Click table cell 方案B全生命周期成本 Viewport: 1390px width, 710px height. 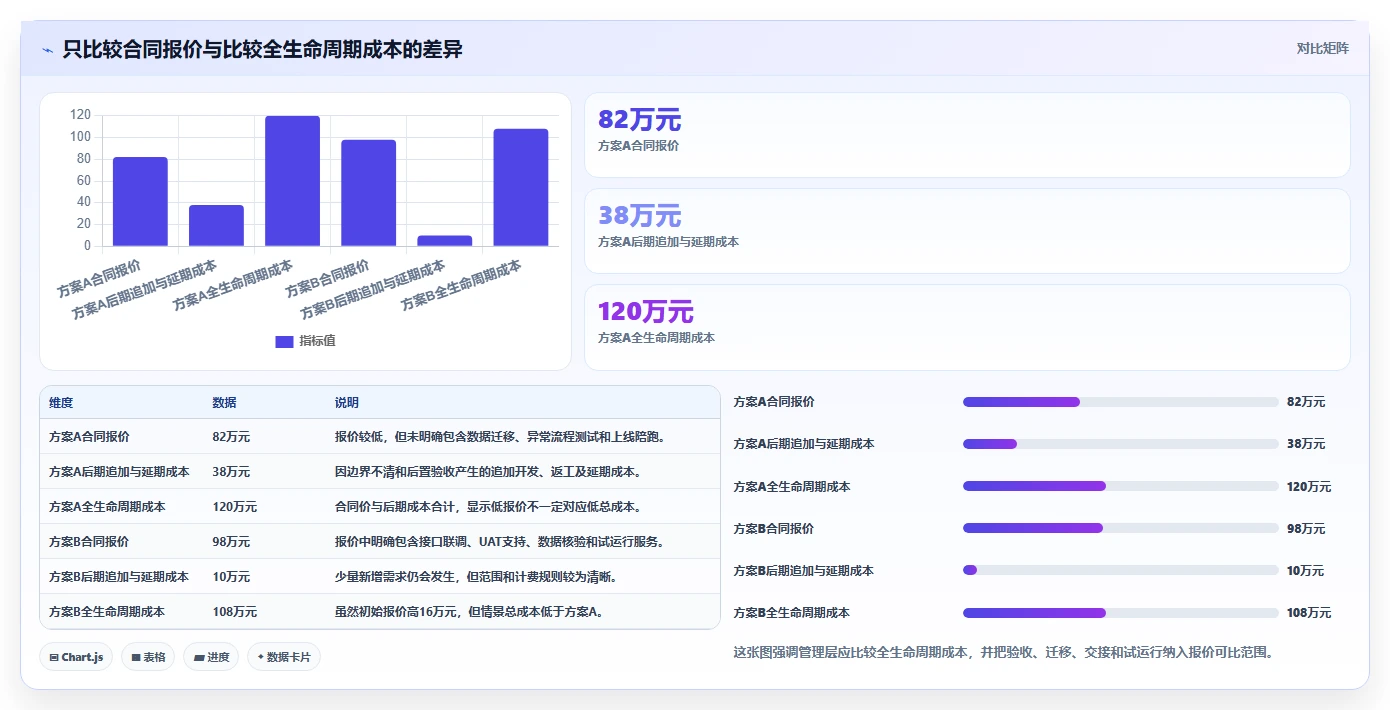point(107,612)
